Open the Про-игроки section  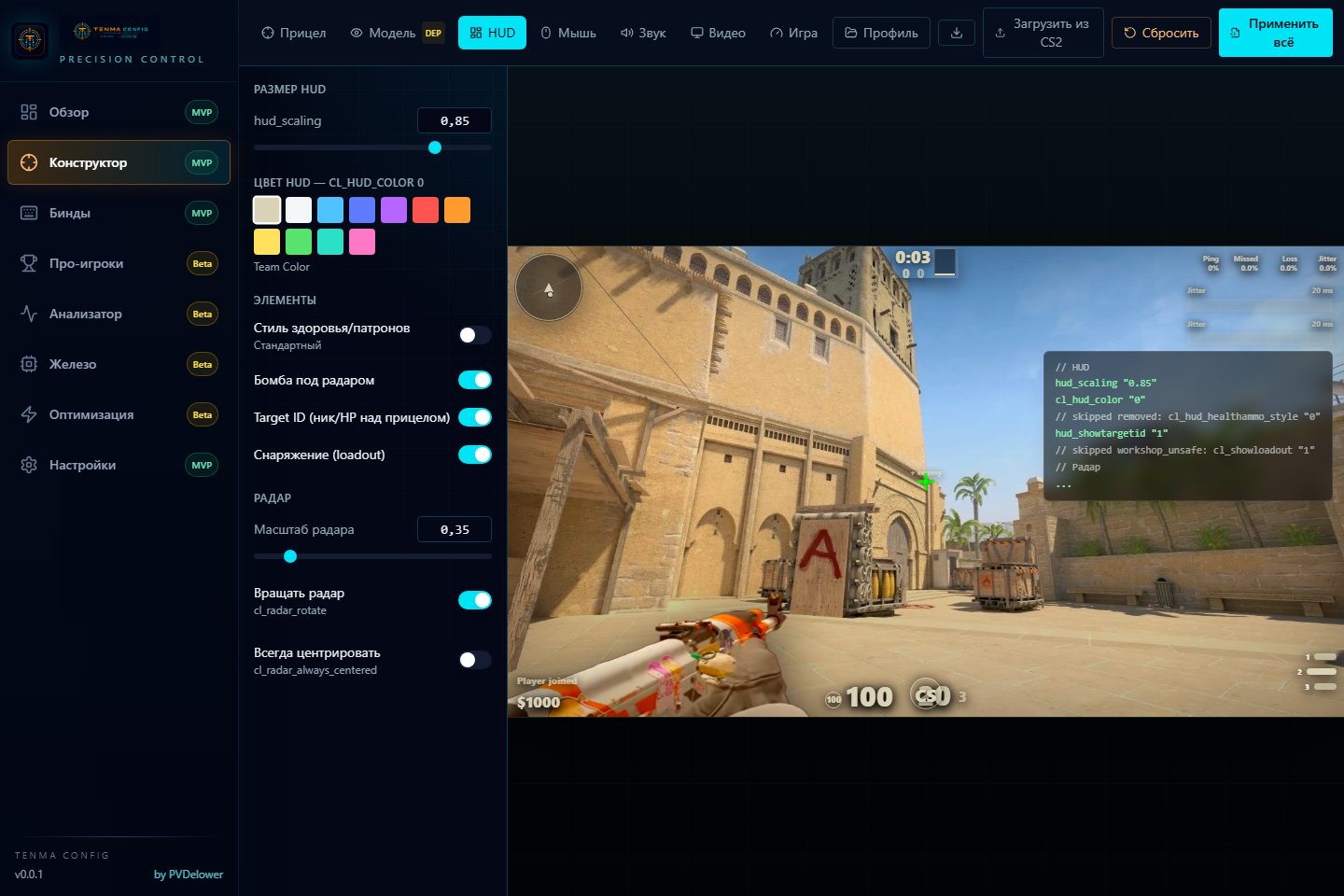point(119,263)
